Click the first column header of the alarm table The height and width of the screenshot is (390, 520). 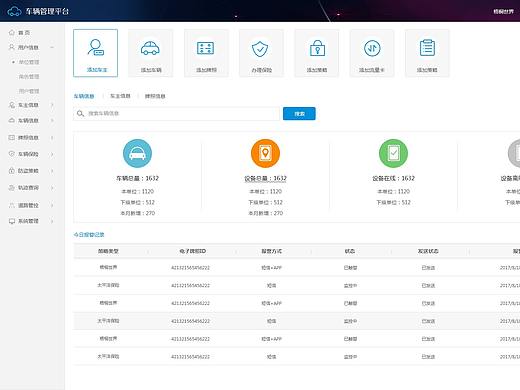click(108, 251)
